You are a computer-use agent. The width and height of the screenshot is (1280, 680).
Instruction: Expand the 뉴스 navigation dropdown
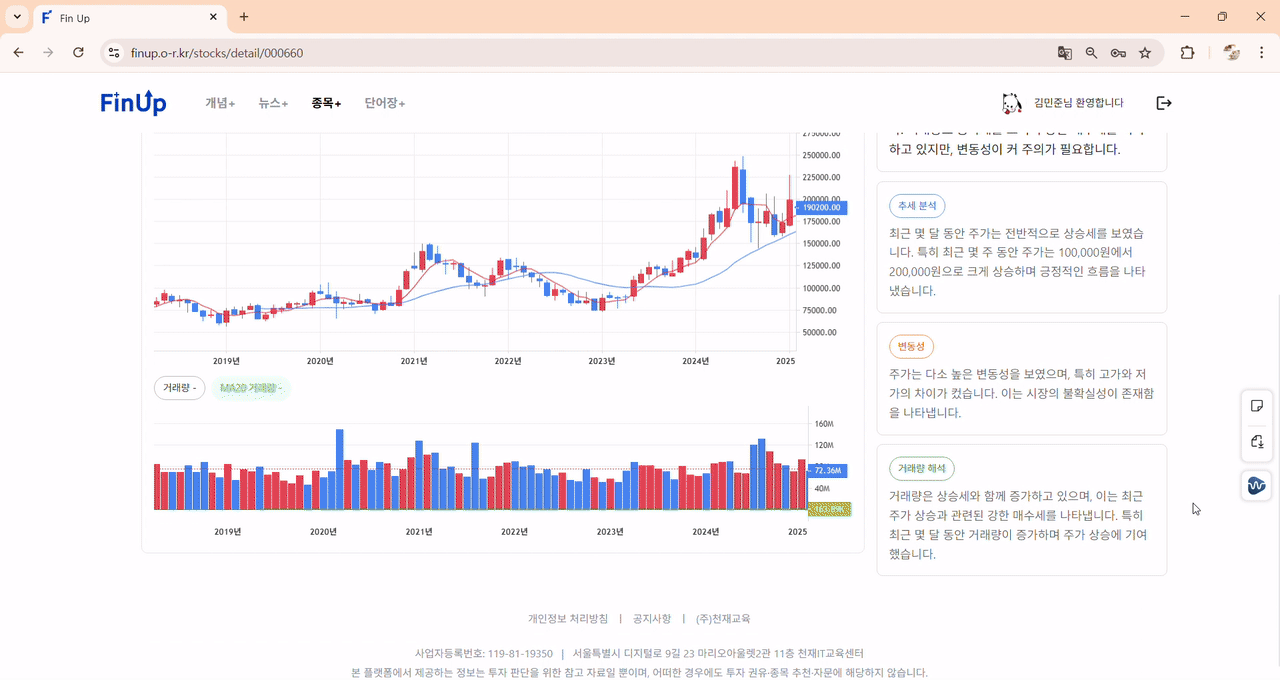coord(271,102)
